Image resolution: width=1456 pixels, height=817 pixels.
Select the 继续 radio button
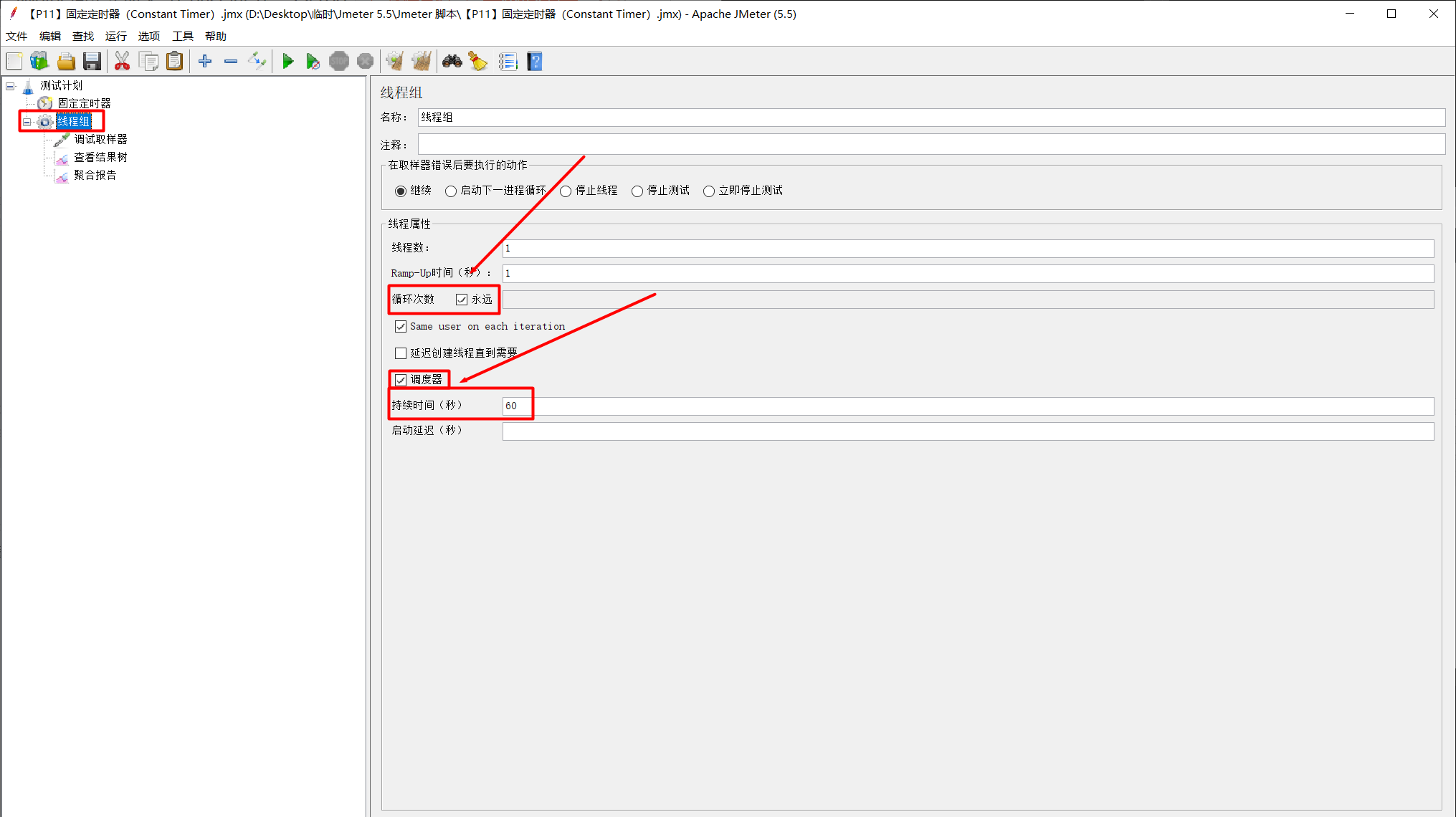coord(401,191)
